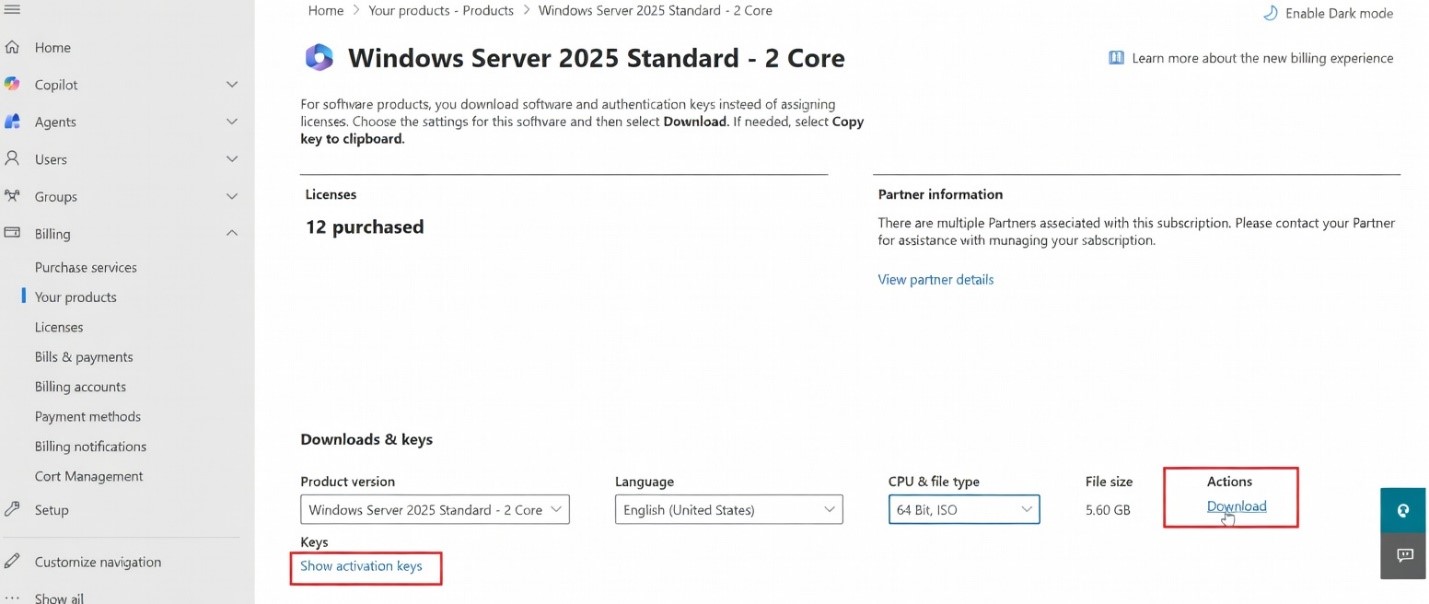Open the feedback chat button
This screenshot has height=604, width=1429.
click(x=1403, y=556)
